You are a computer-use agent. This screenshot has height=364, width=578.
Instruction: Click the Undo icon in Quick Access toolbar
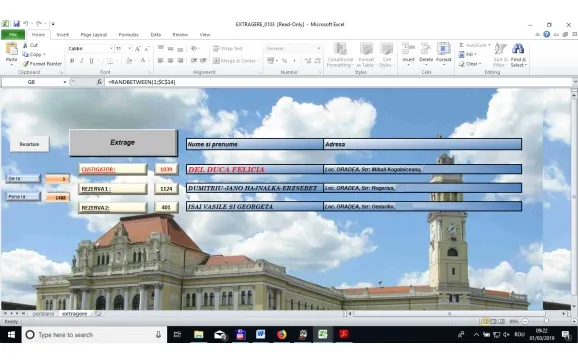26,24
